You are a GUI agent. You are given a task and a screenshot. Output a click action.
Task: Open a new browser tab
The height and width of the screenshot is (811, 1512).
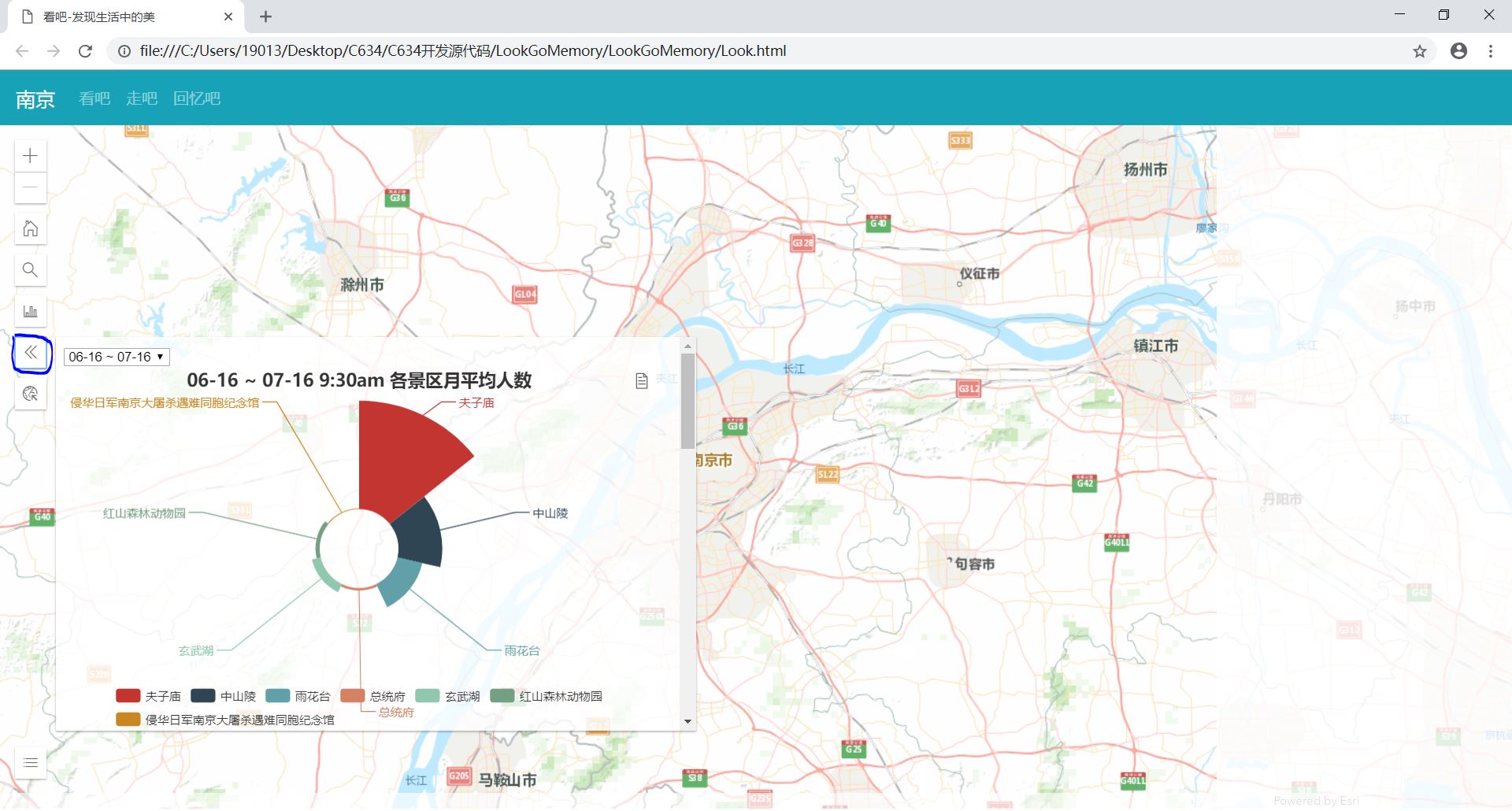click(266, 17)
